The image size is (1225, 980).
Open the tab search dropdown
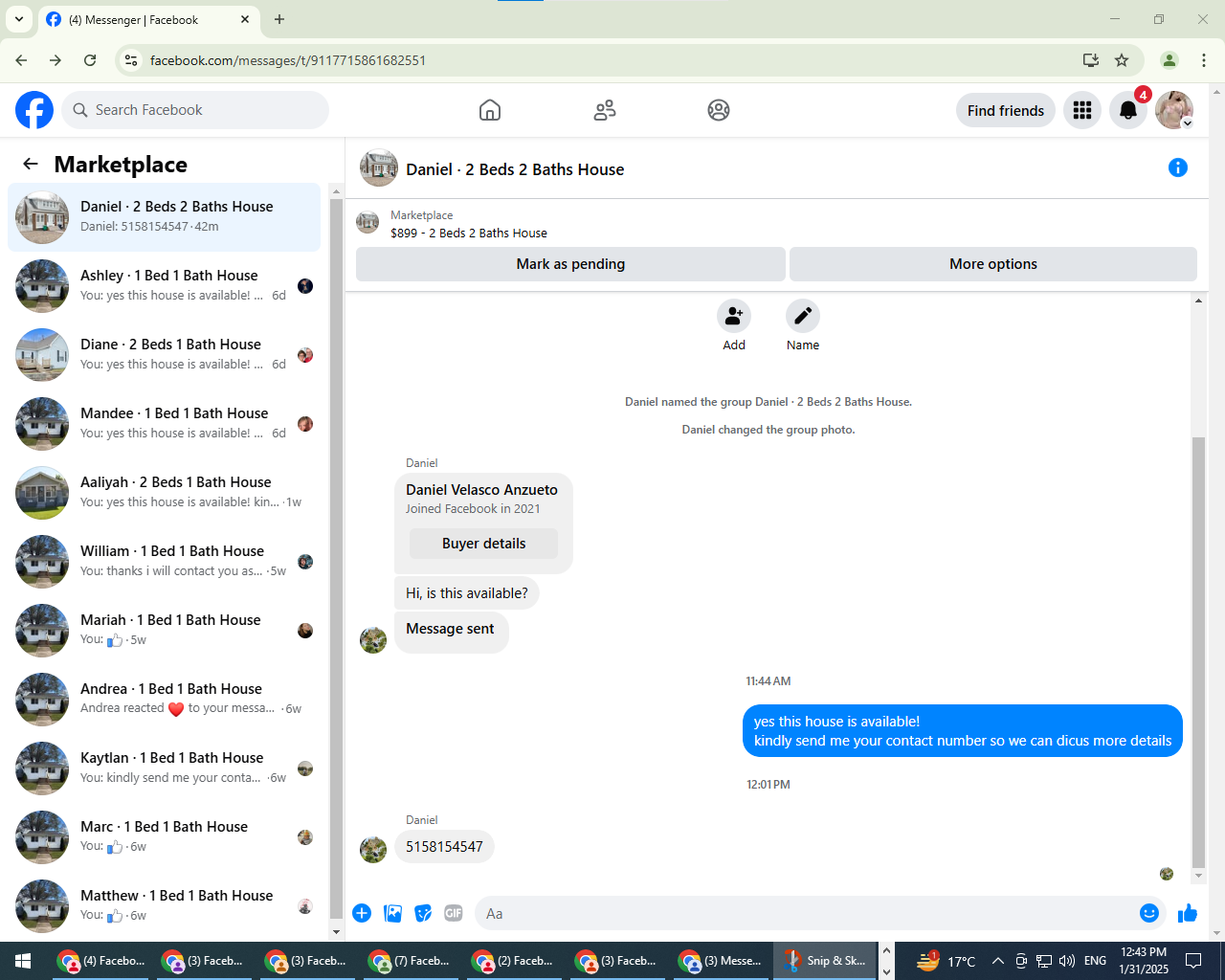[x=19, y=19]
